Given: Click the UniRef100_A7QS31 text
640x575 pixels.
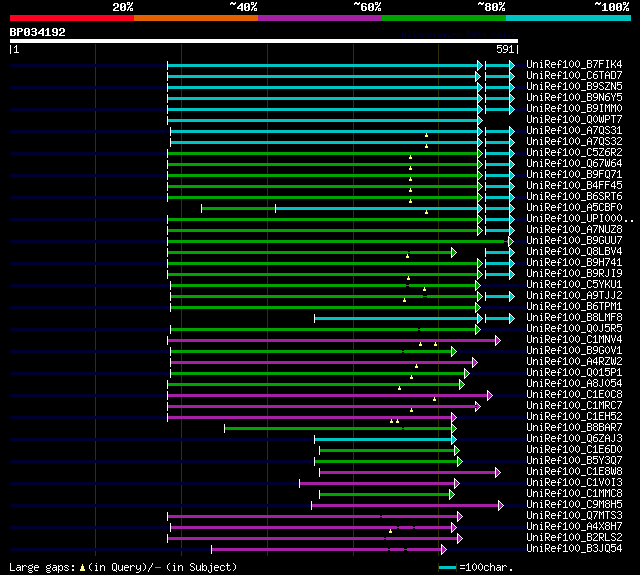Looking at the screenshot, I should click(574, 131).
